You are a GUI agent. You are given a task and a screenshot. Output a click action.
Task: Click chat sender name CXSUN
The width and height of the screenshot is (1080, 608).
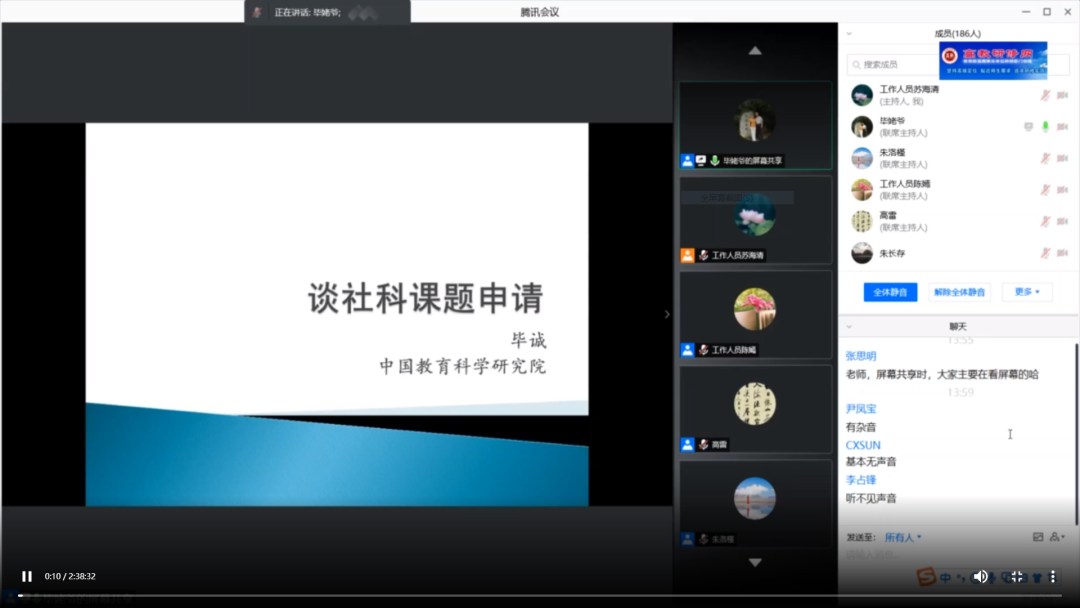point(863,445)
